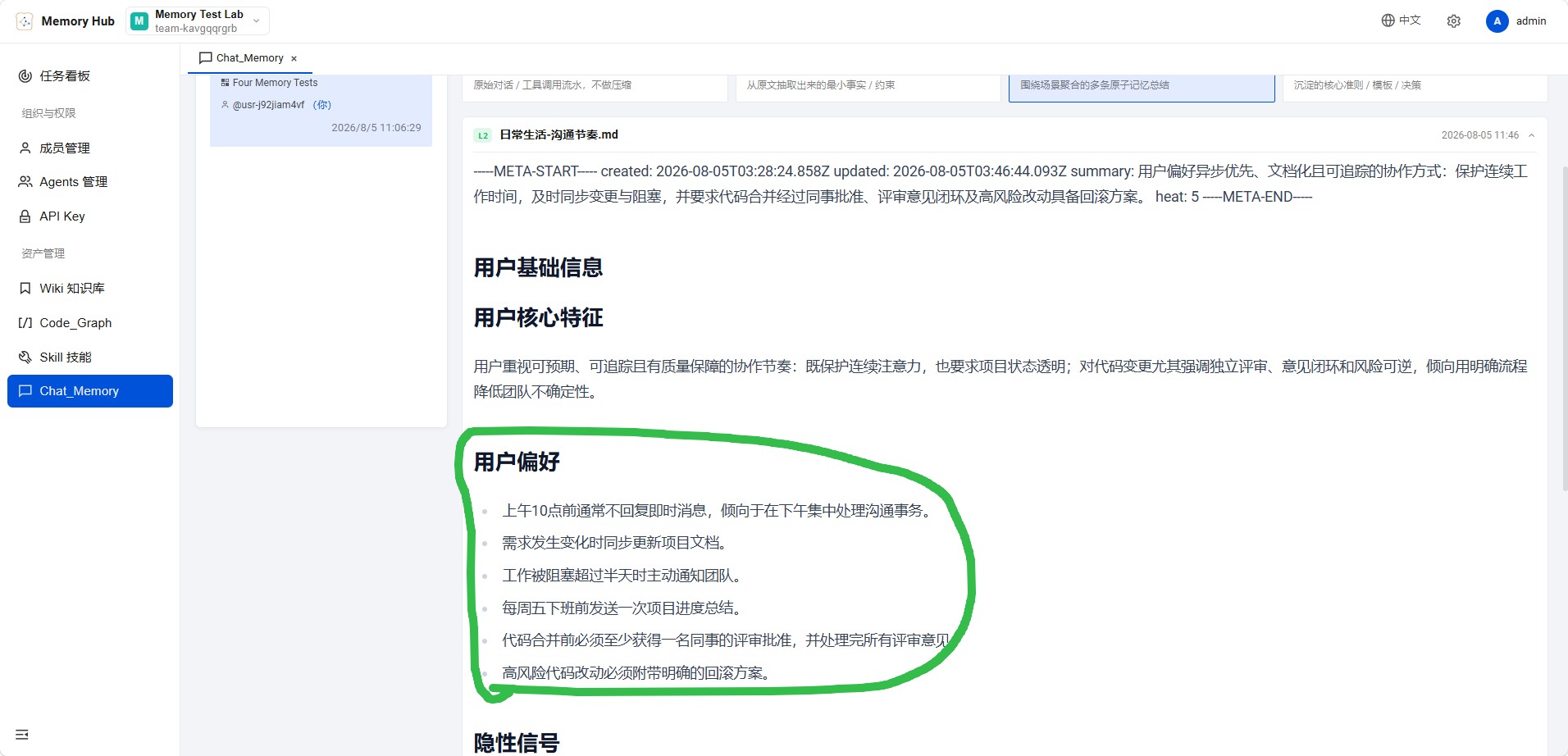1568x756 pixels.
Task: Click the line 高风险代码改动必须附带明确的回滚方案
Action: pyautogui.click(x=636, y=673)
